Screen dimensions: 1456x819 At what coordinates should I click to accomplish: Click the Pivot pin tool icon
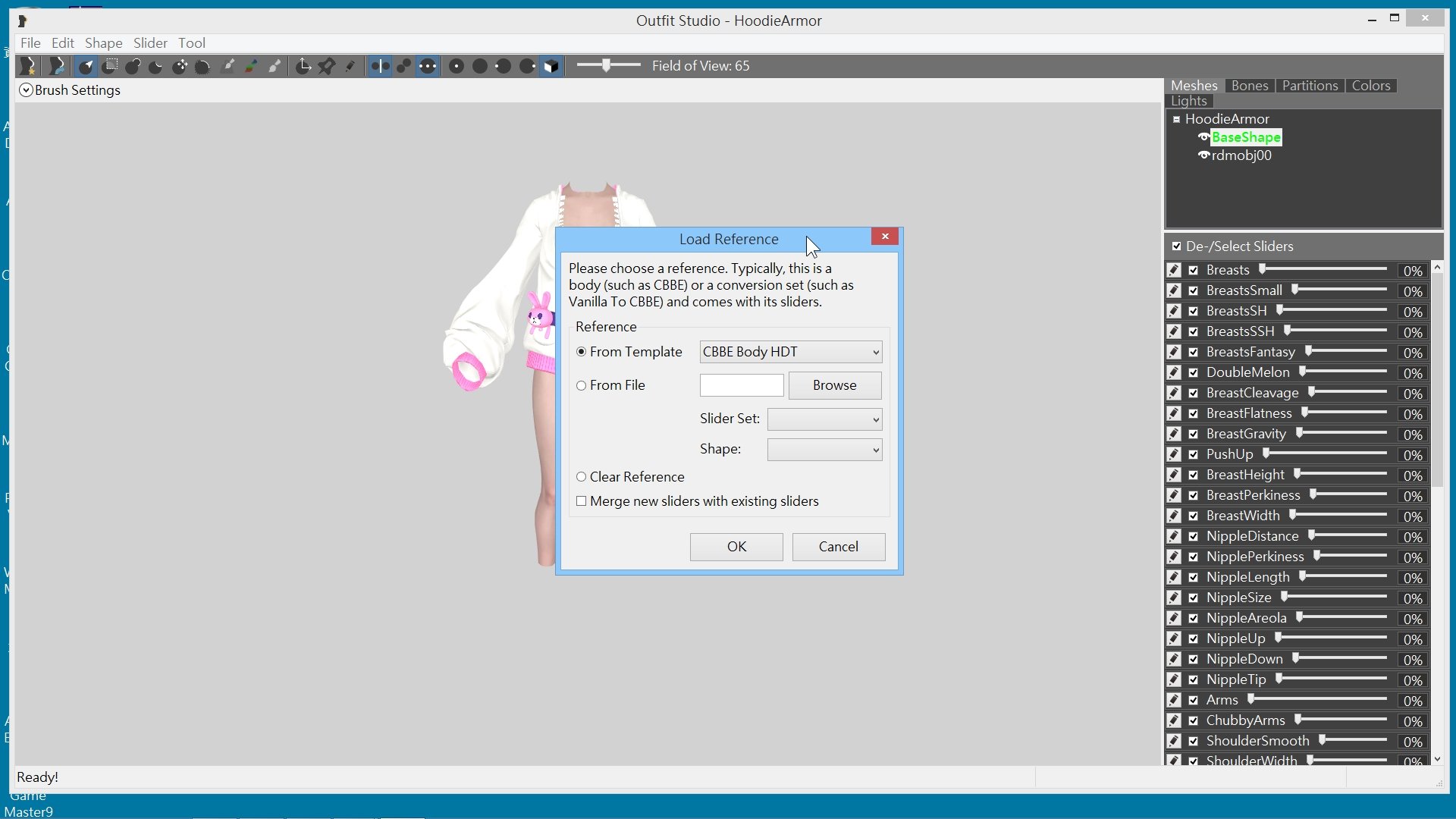click(x=327, y=67)
